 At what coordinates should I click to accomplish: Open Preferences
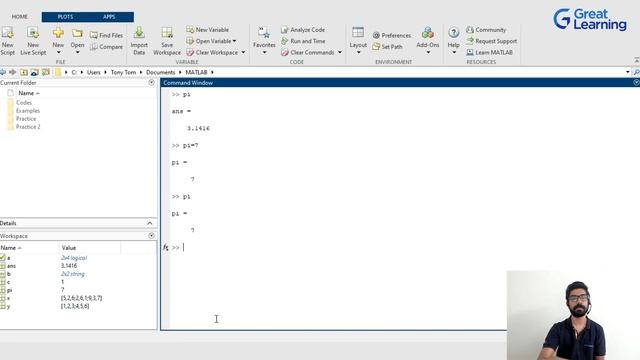pos(391,36)
